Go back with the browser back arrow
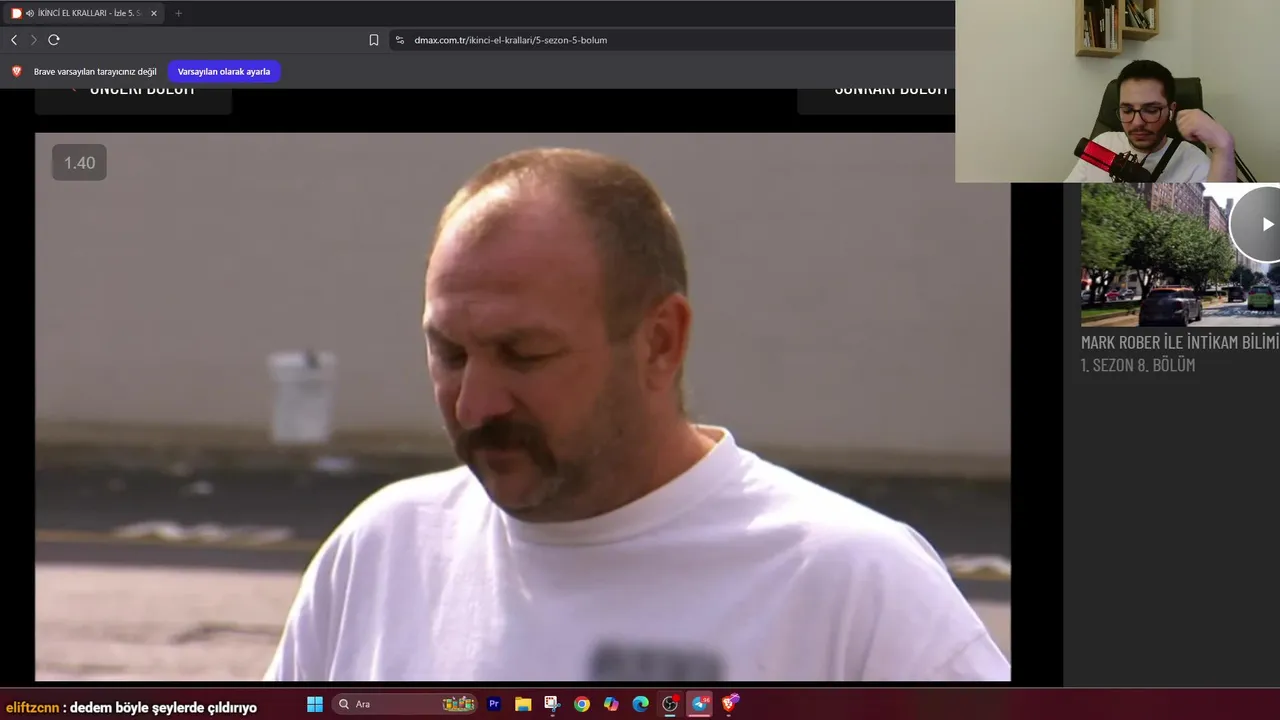 coord(14,40)
